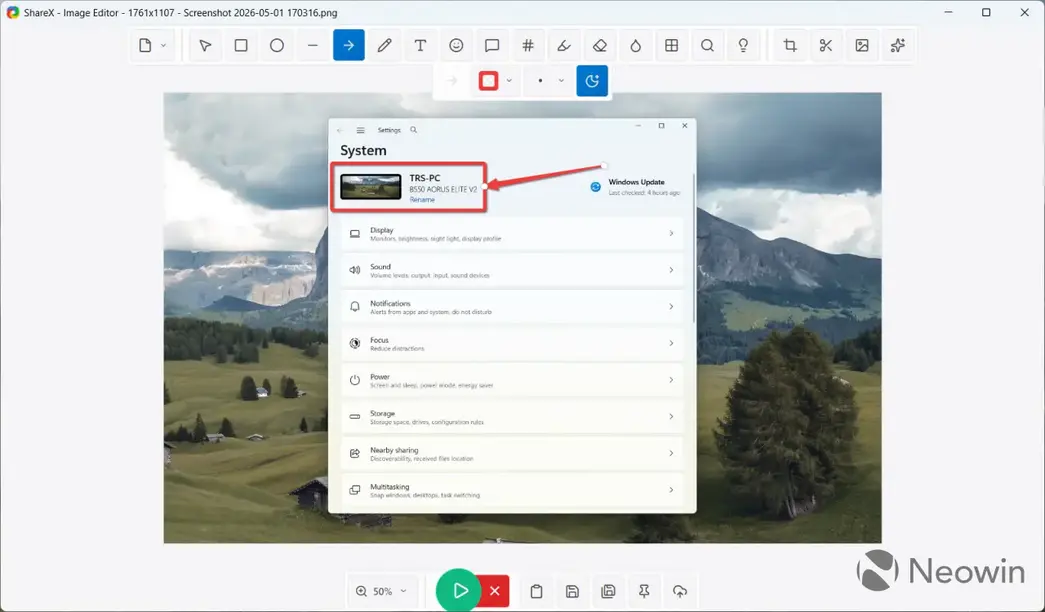This screenshot has height=612, width=1045.
Task: Select the Pixelate grid tool
Action: (672, 45)
